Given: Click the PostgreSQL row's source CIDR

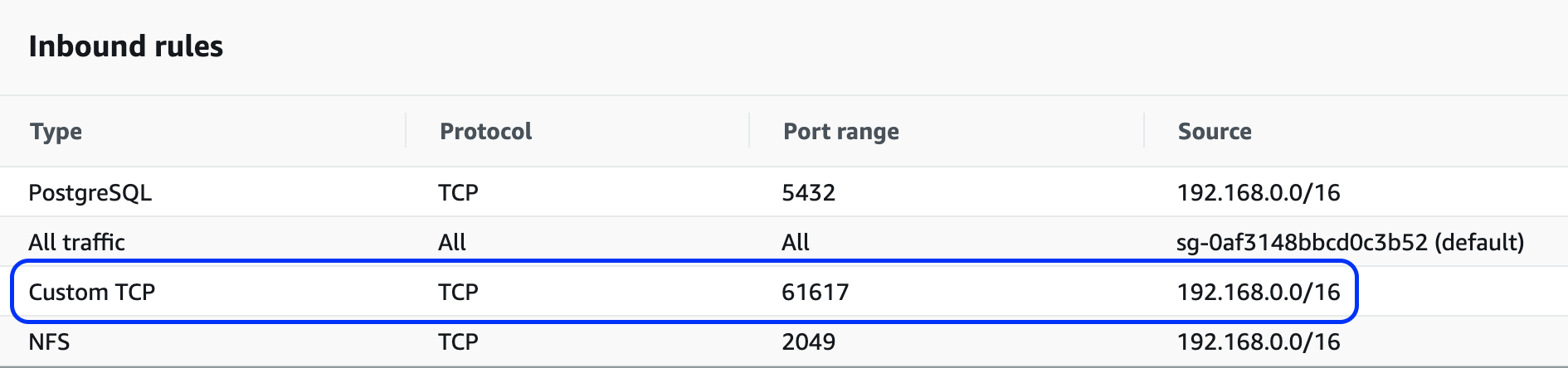Looking at the screenshot, I should click(1258, 193).
